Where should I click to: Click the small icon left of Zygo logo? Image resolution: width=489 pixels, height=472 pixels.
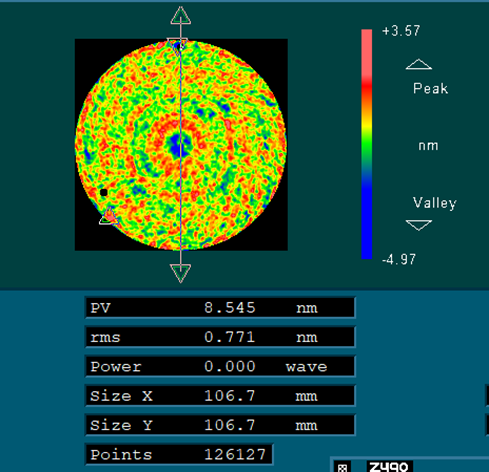click(342, 467)
